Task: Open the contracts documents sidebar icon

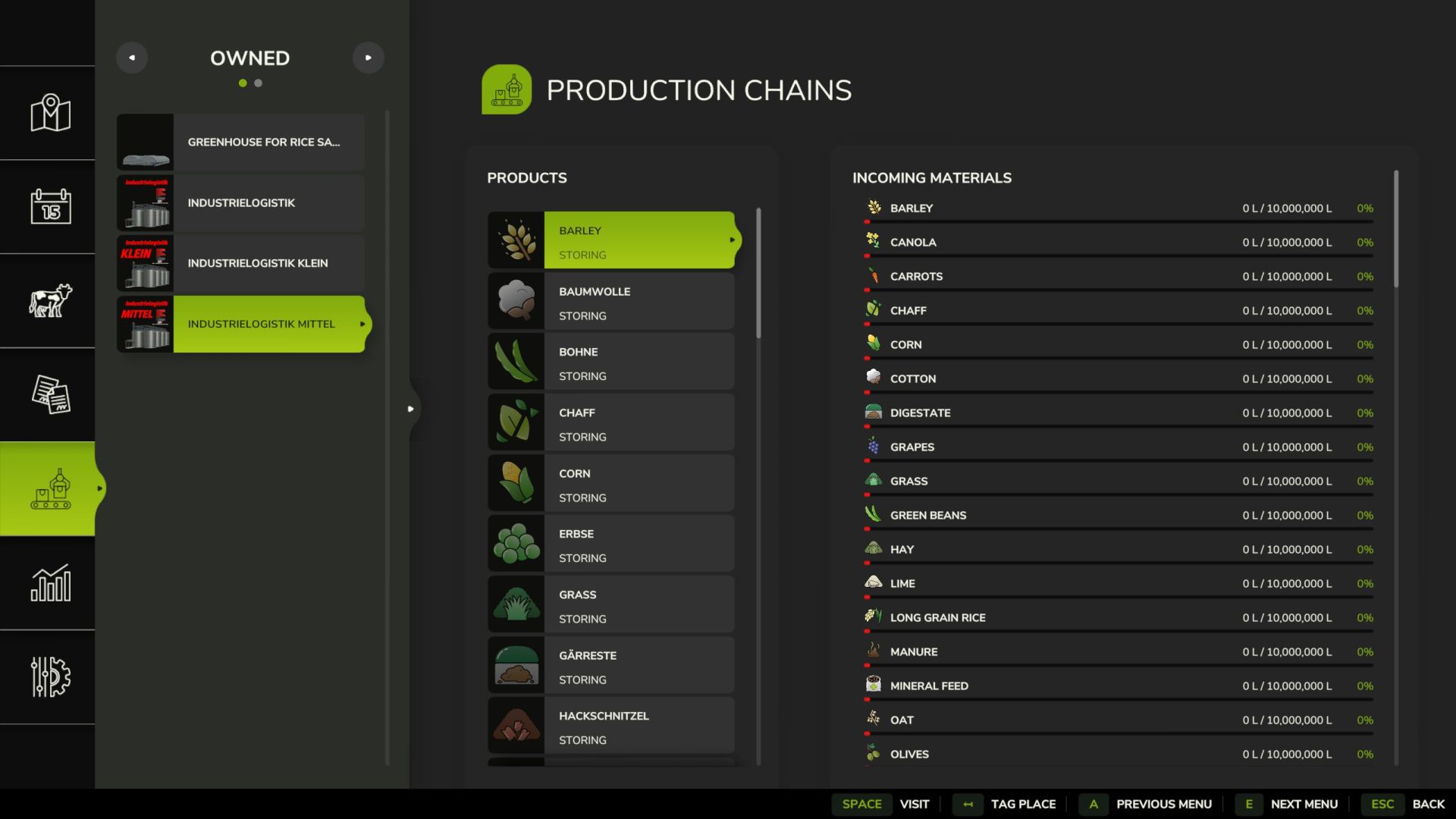Action: click(50, 394)
